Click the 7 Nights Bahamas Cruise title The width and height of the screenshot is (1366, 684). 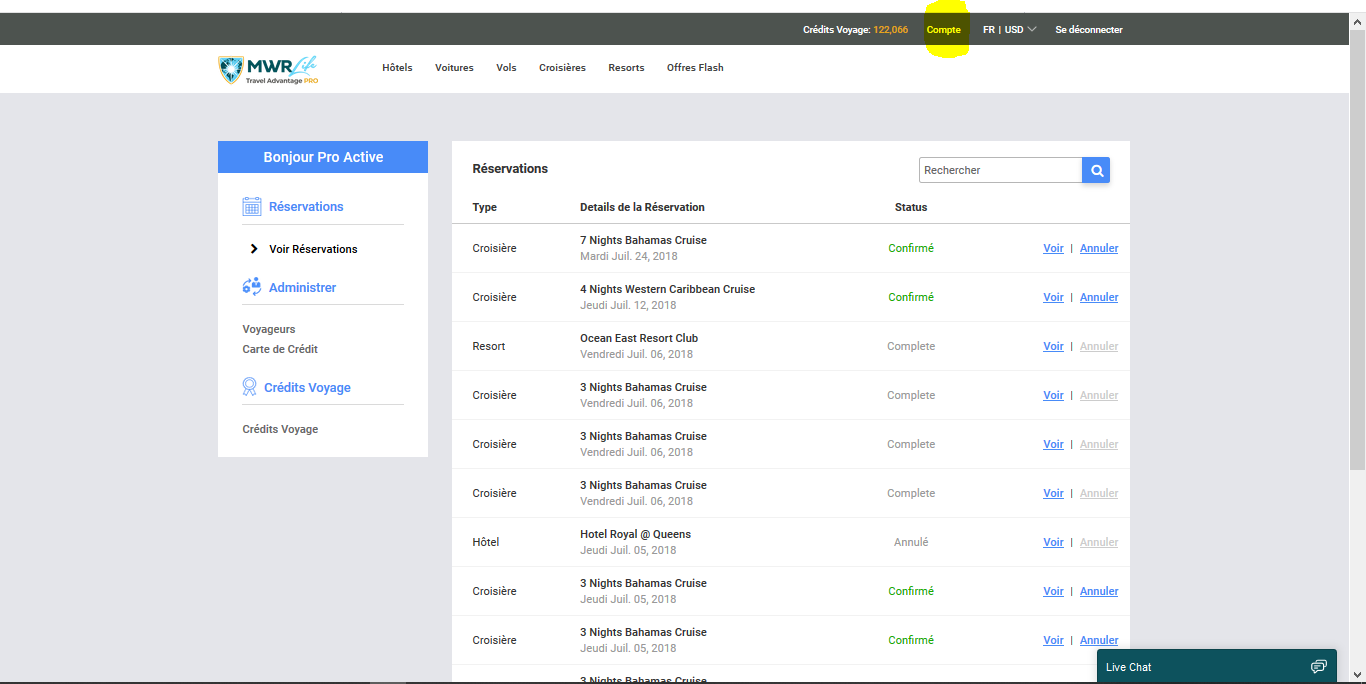[x=643, y=240]
